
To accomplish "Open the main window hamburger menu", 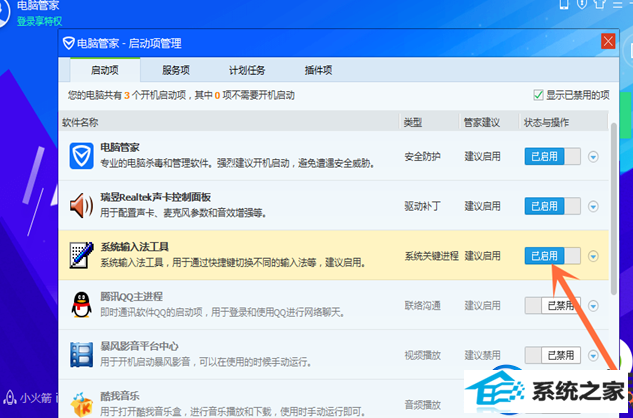I will click(x=618, y=4).
